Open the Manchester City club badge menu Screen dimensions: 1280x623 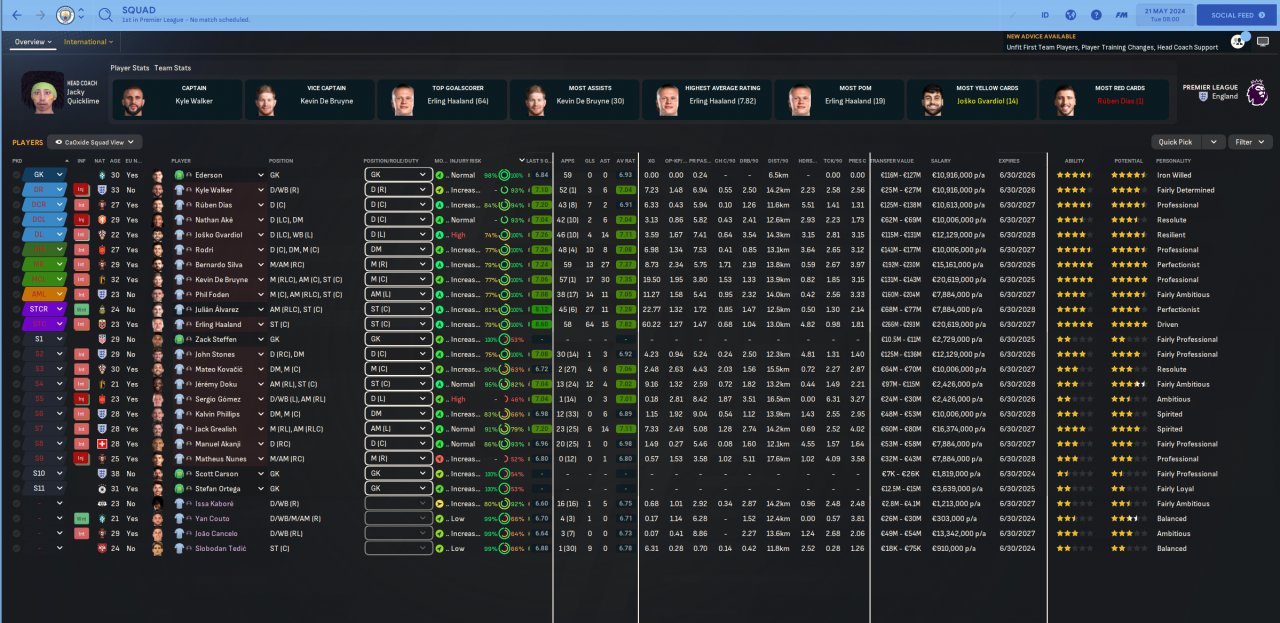click(x=66, y=15)
